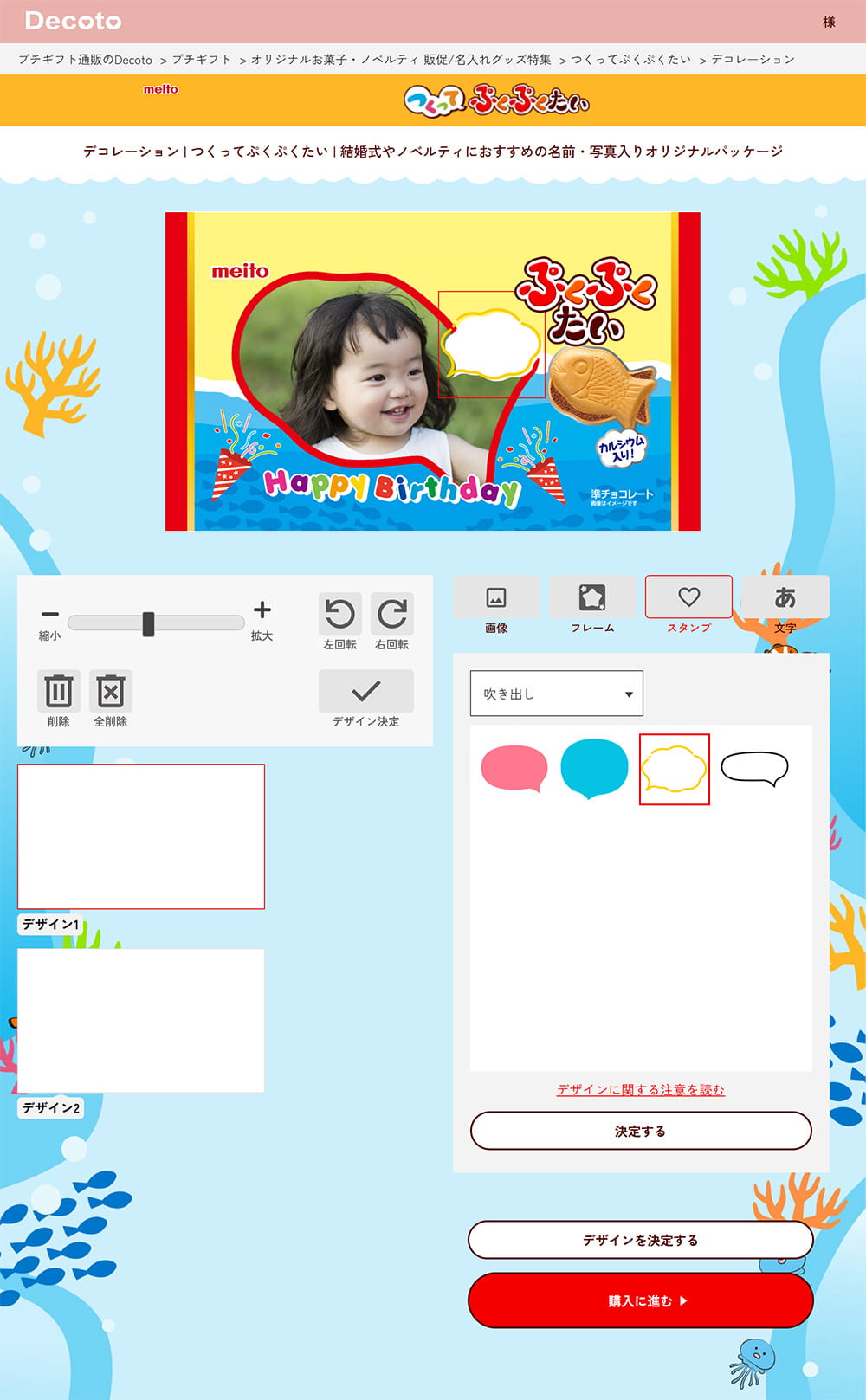This screenshot has height=1400, width=866.
Task: Select the yellow cloud bubble stamp
Action: [x=675, y=769]
